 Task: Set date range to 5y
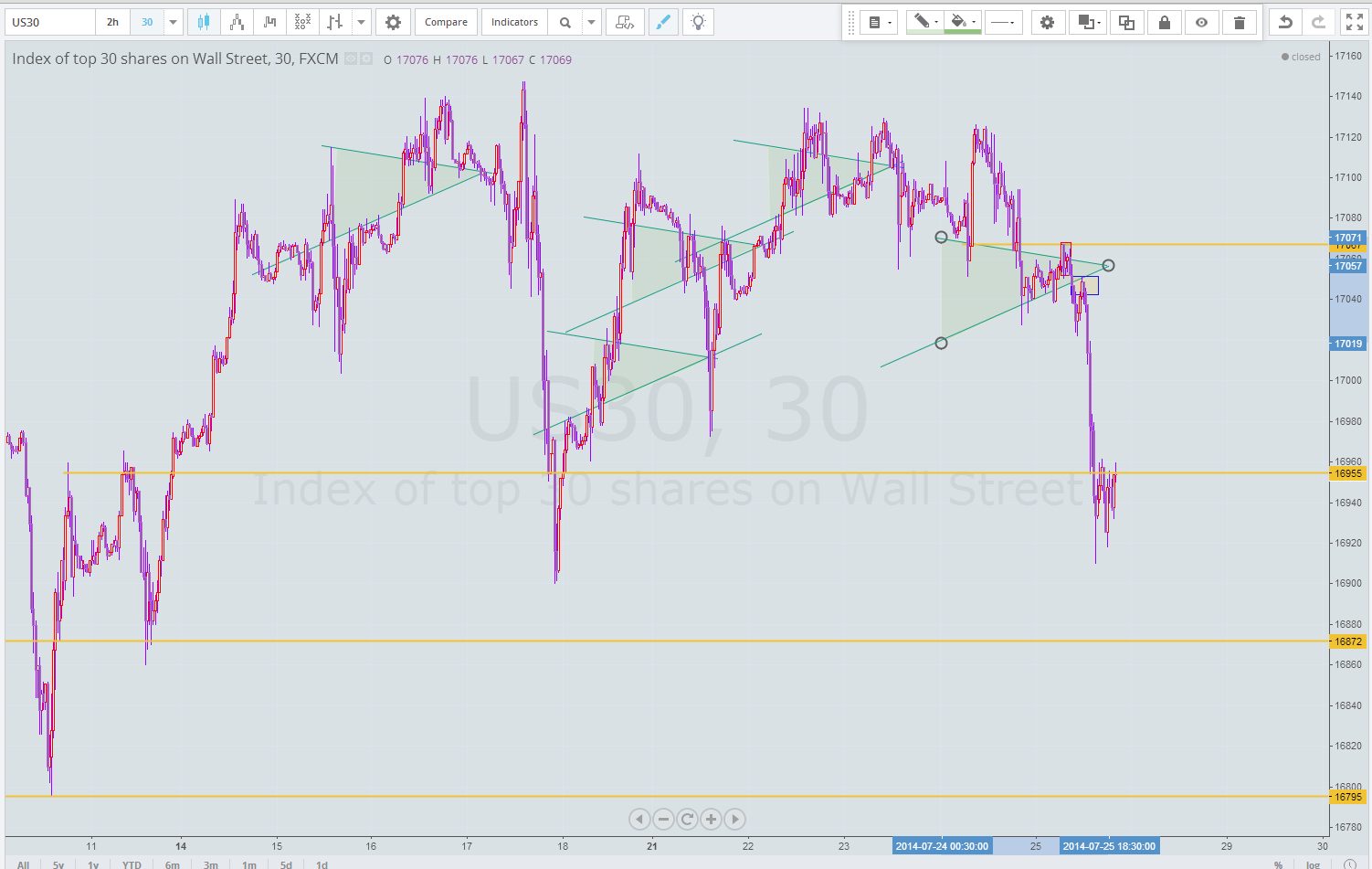[58, 864]
